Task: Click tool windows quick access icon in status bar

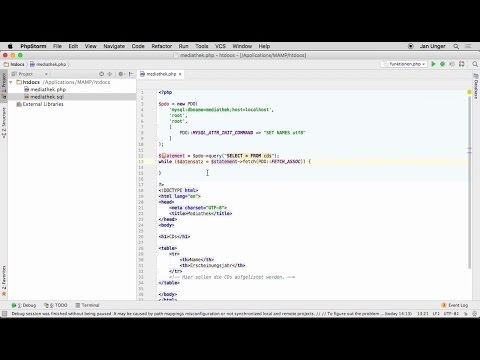Action: (4, 314)
